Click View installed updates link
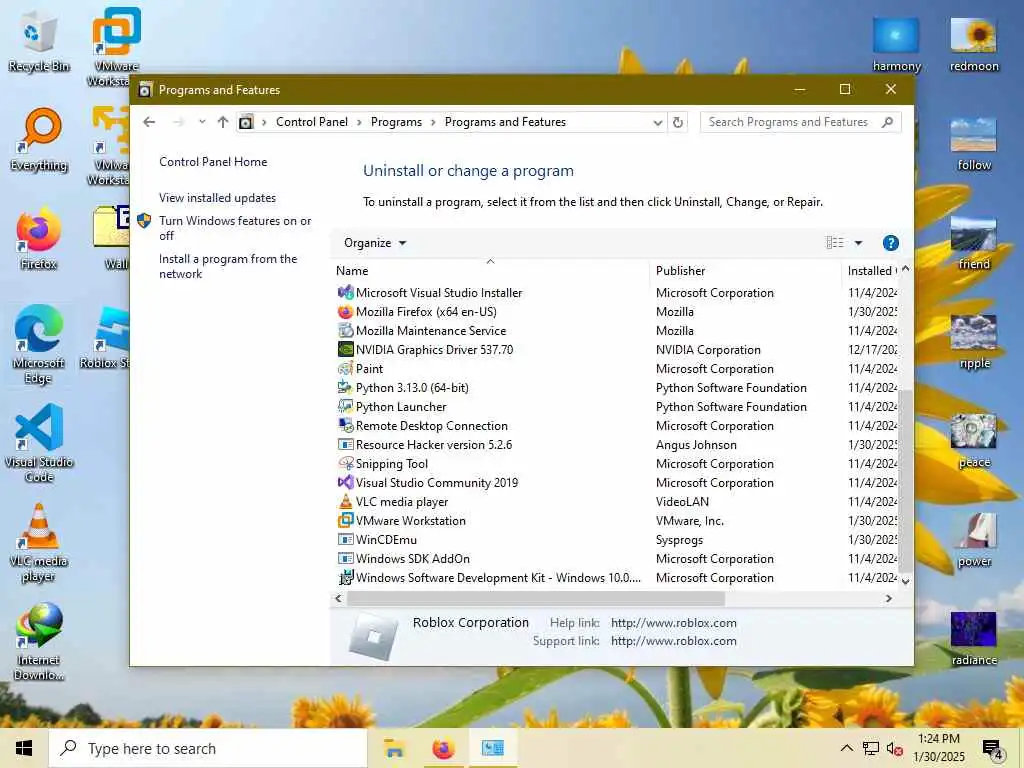This screenshot has width=1024, height=768. click(x=217, y=198)
